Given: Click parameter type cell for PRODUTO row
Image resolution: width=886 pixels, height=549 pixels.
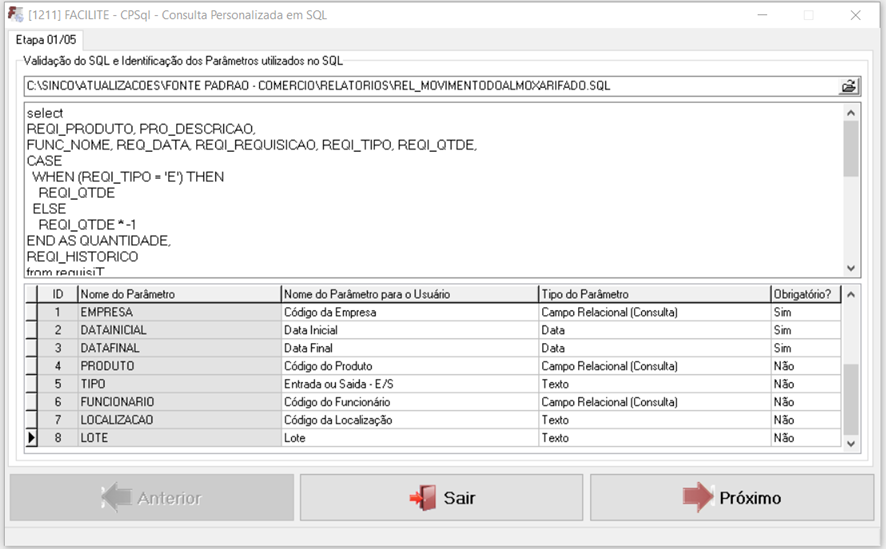Looking at the screenshot, I should [655, 366].
